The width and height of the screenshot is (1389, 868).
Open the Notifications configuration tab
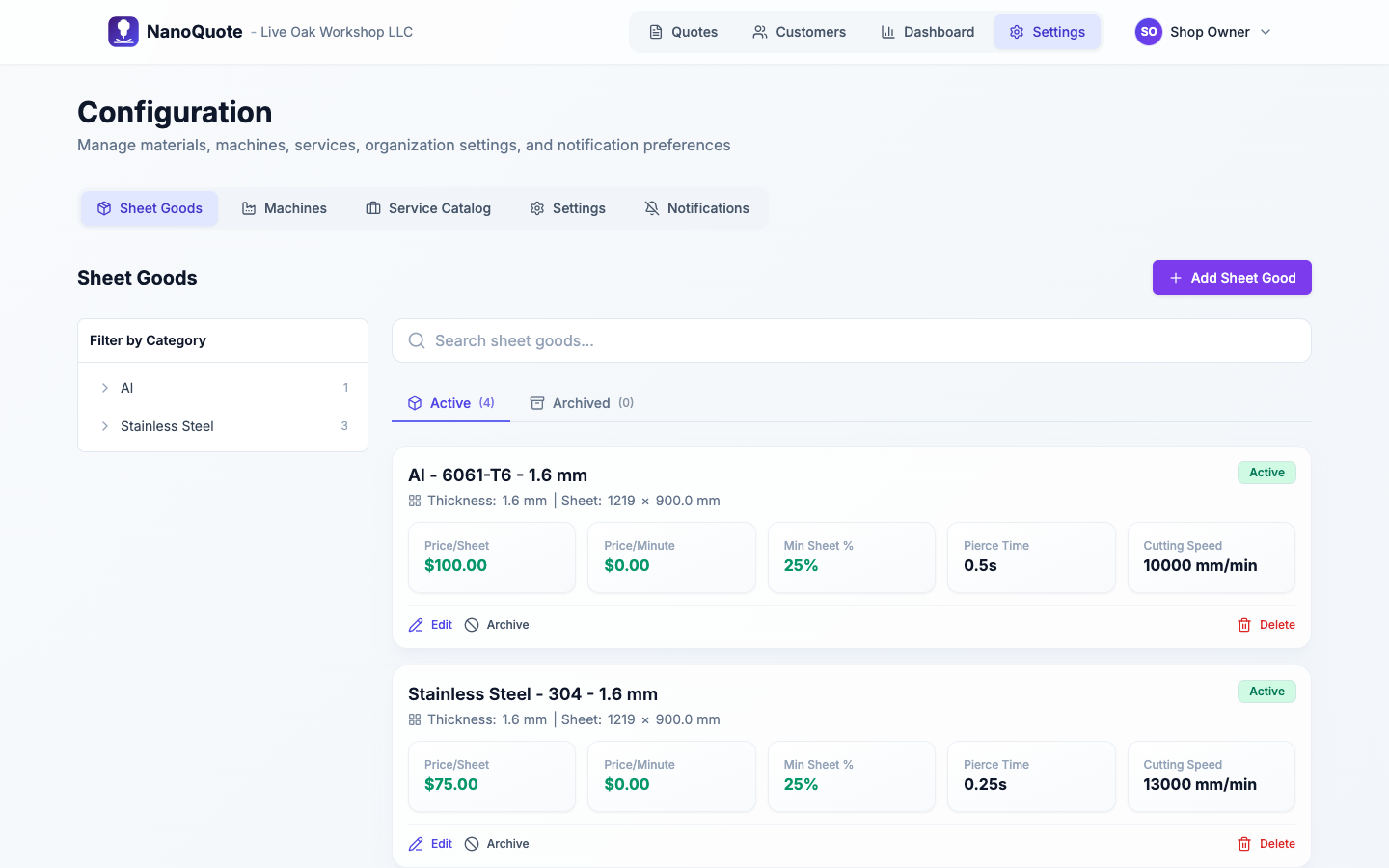[x=696, y=208]
